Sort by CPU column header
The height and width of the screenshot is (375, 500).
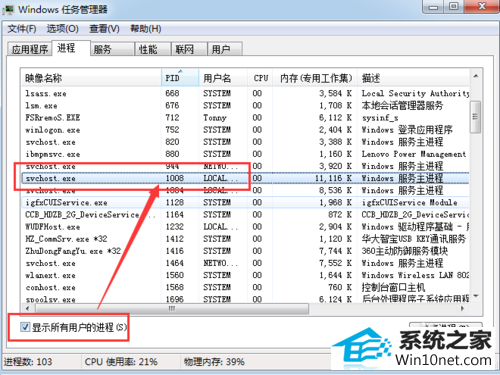(260, 78)
